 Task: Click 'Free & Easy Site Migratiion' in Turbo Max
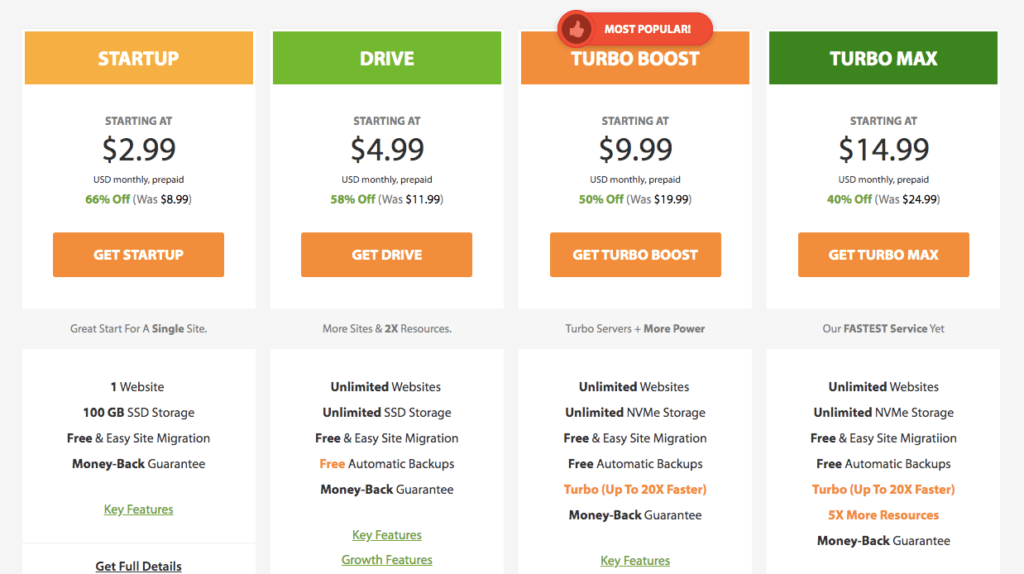884,438
